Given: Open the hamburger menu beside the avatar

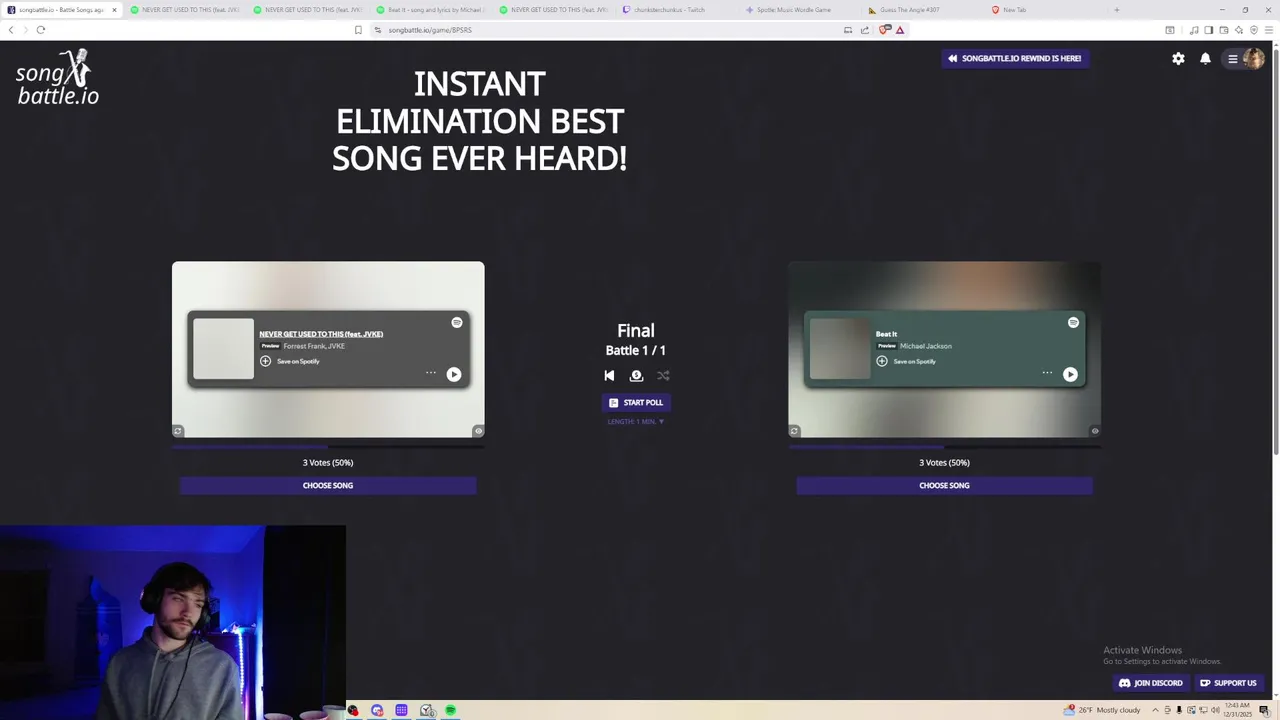Looking at the screenshot, I should coord(1233,59).
